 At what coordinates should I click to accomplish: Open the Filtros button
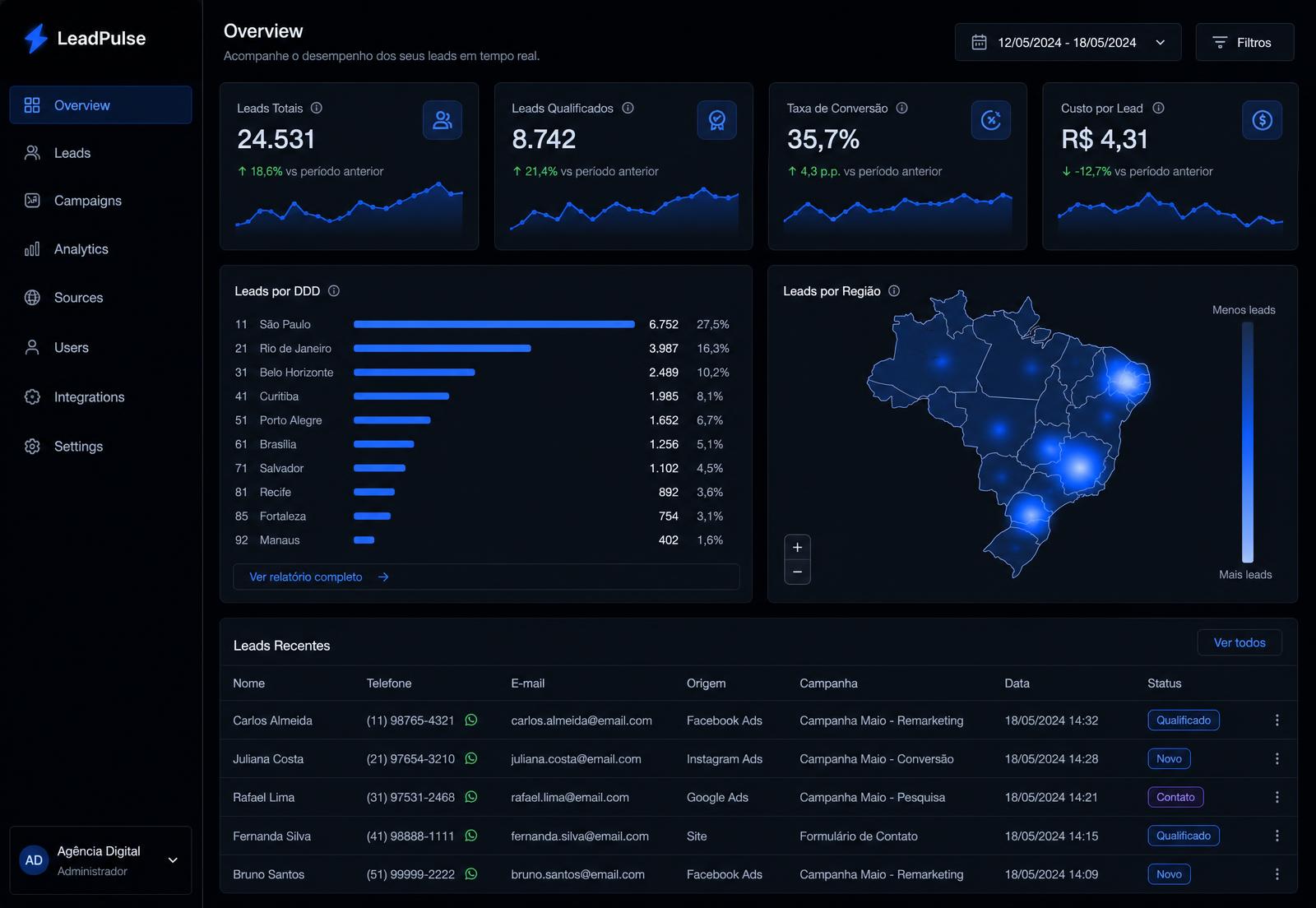[1244, 42]
